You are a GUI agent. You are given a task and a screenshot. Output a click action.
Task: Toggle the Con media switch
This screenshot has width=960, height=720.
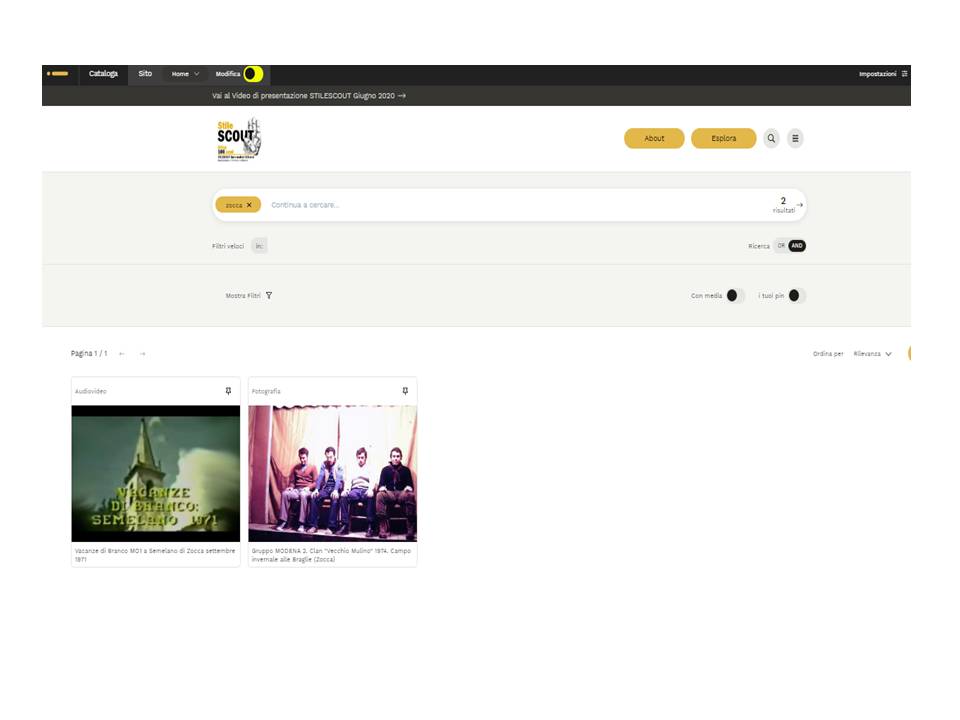[x=735, y=296]
